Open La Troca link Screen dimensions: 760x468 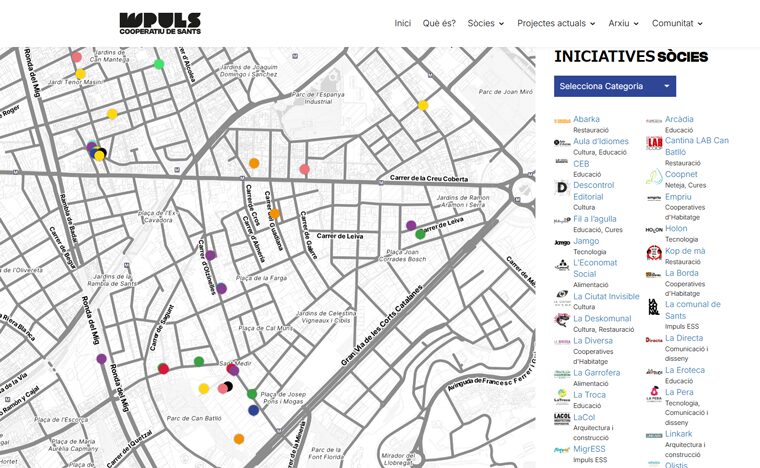(x=589, y=395)
